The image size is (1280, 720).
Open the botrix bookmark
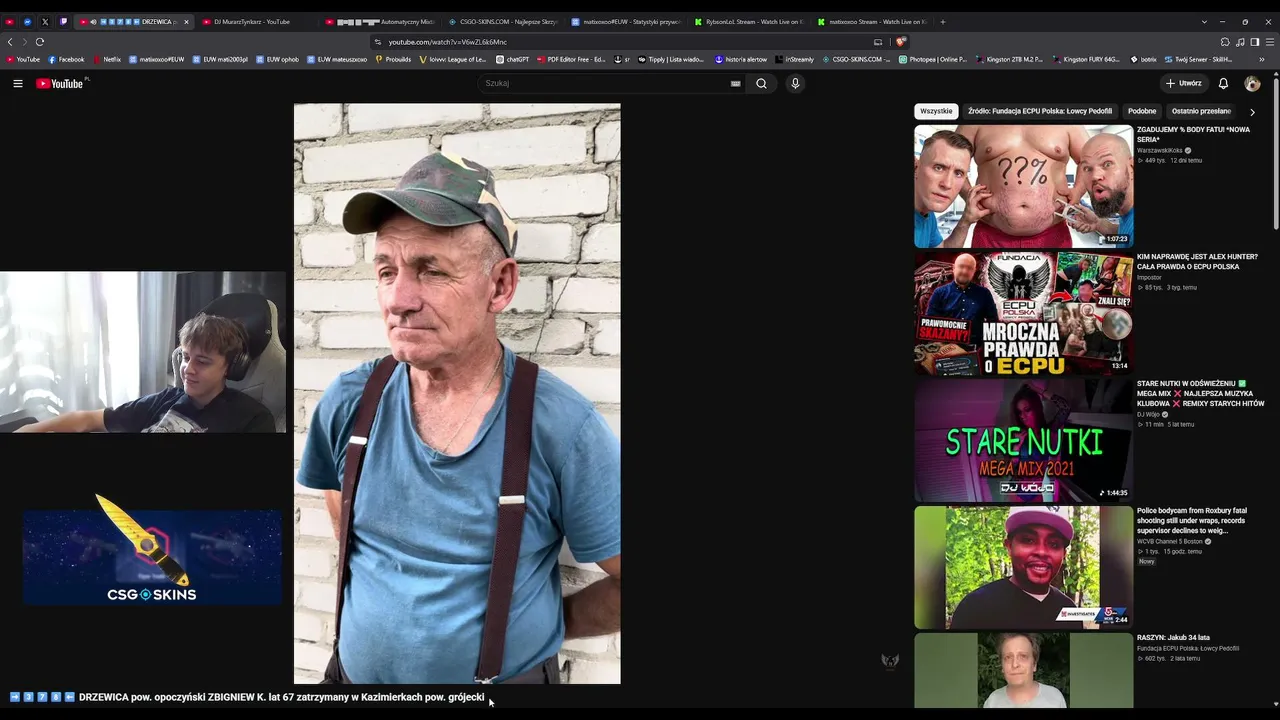pos(1143,60)
